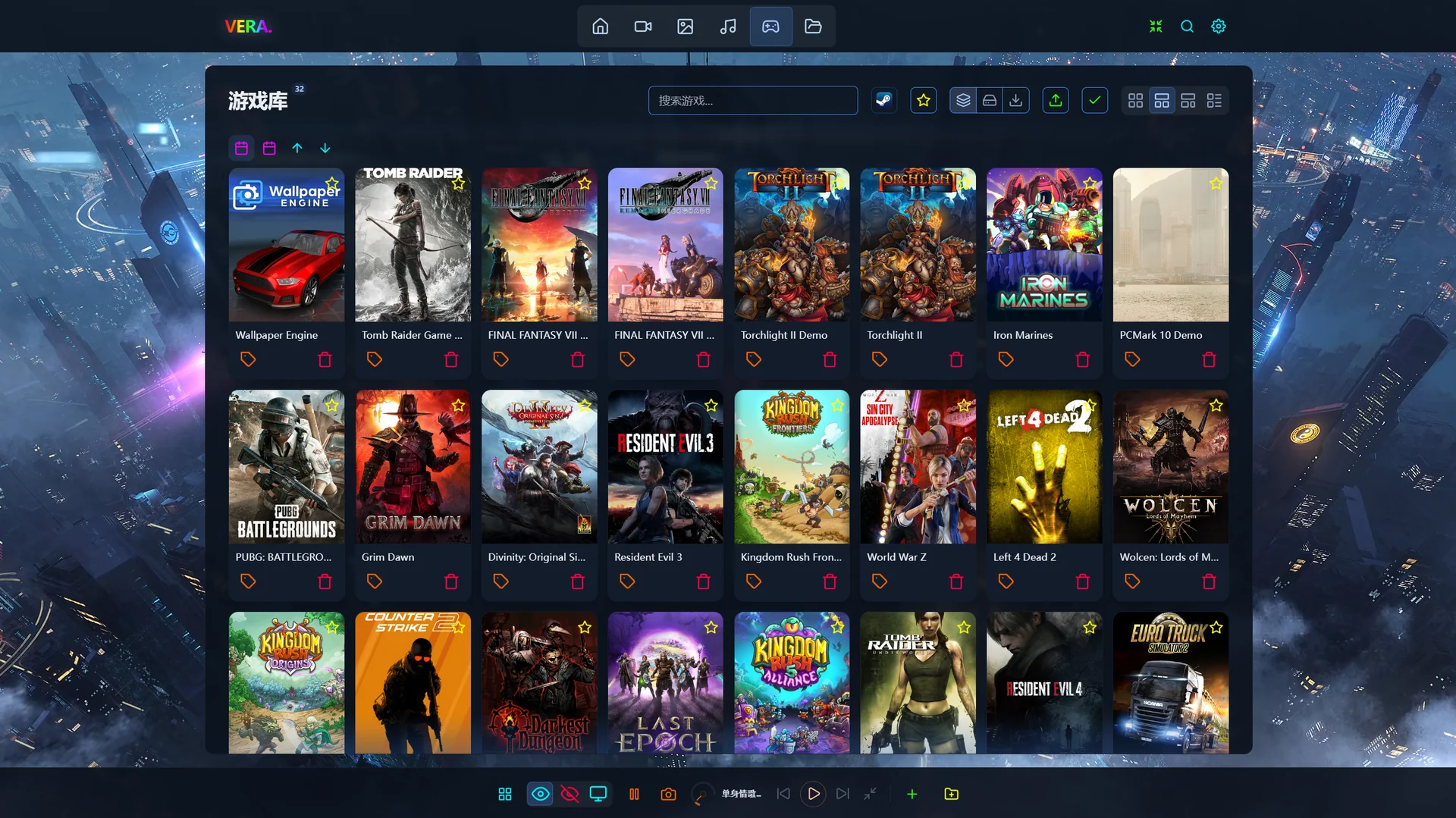The width and height of the screenshot is (1456, 818).
Task: Play the wallpaper using play button
Action: click(813, 794)
